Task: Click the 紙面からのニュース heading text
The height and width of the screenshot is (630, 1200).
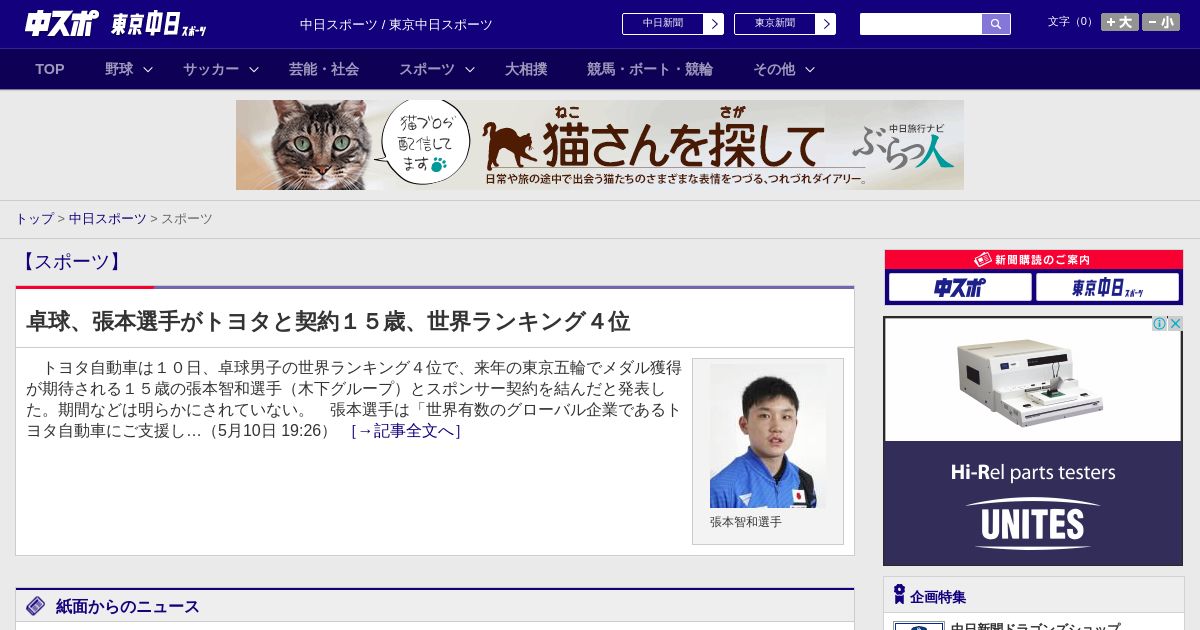Action: click(128, 606)
